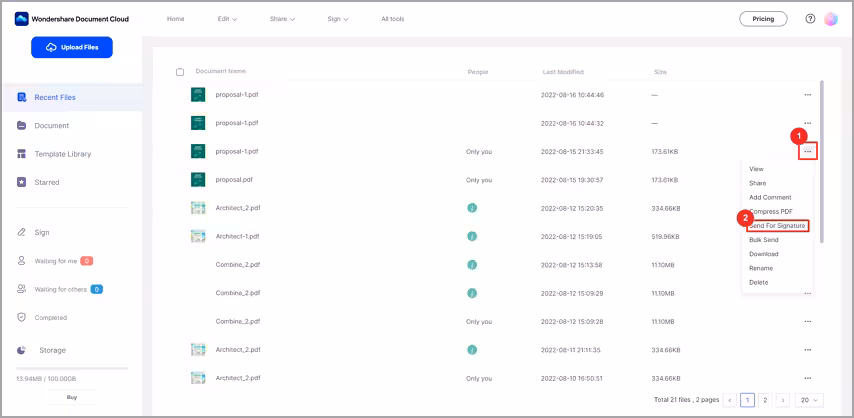Open file name proposal.pdf
Screen dimensions: 854x418
pos(234,180)
